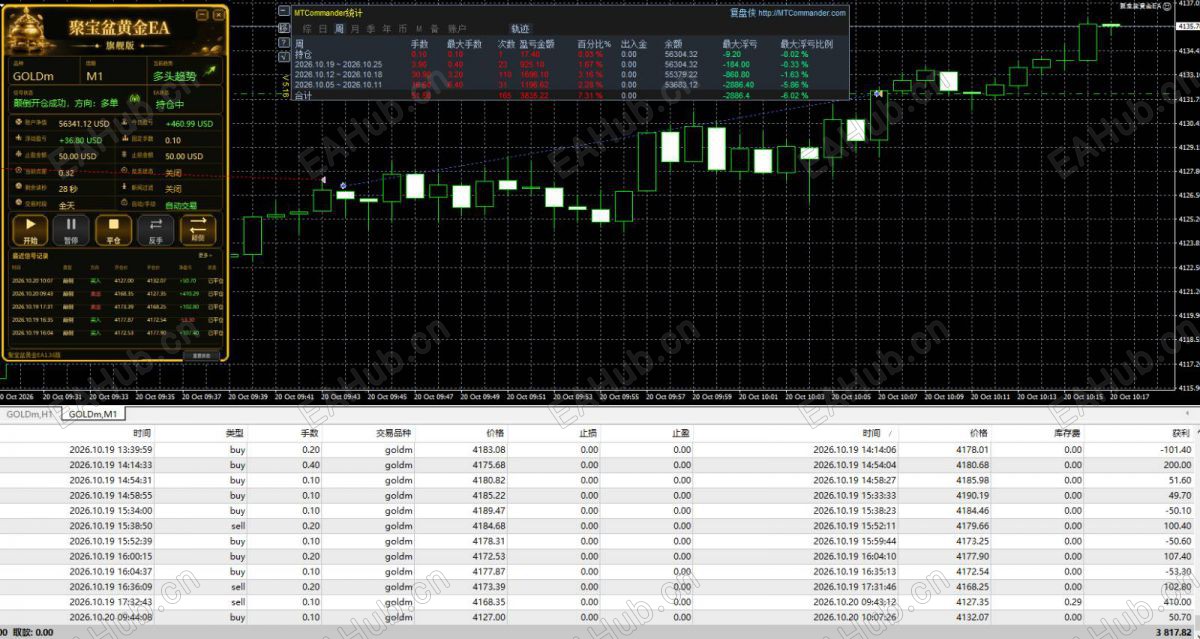Screen dimensions: 1200x639
Task: Expand 更多 in the recent signal records
Action: (x=205, y=256)
